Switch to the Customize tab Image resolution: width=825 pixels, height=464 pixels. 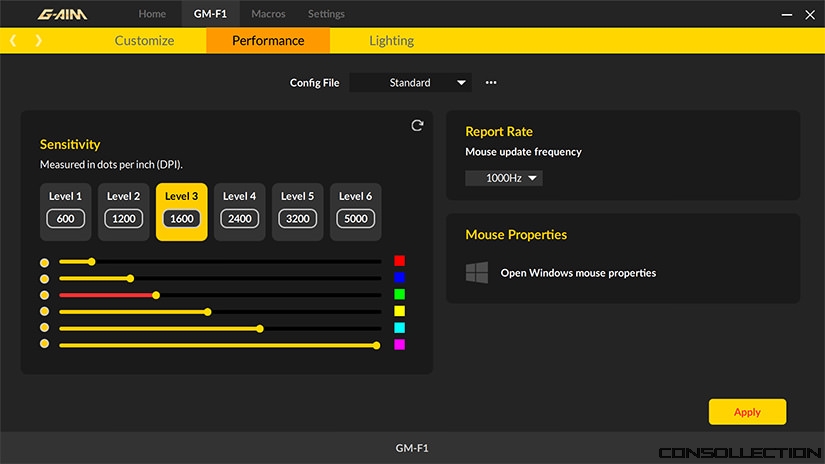[144, 41]
